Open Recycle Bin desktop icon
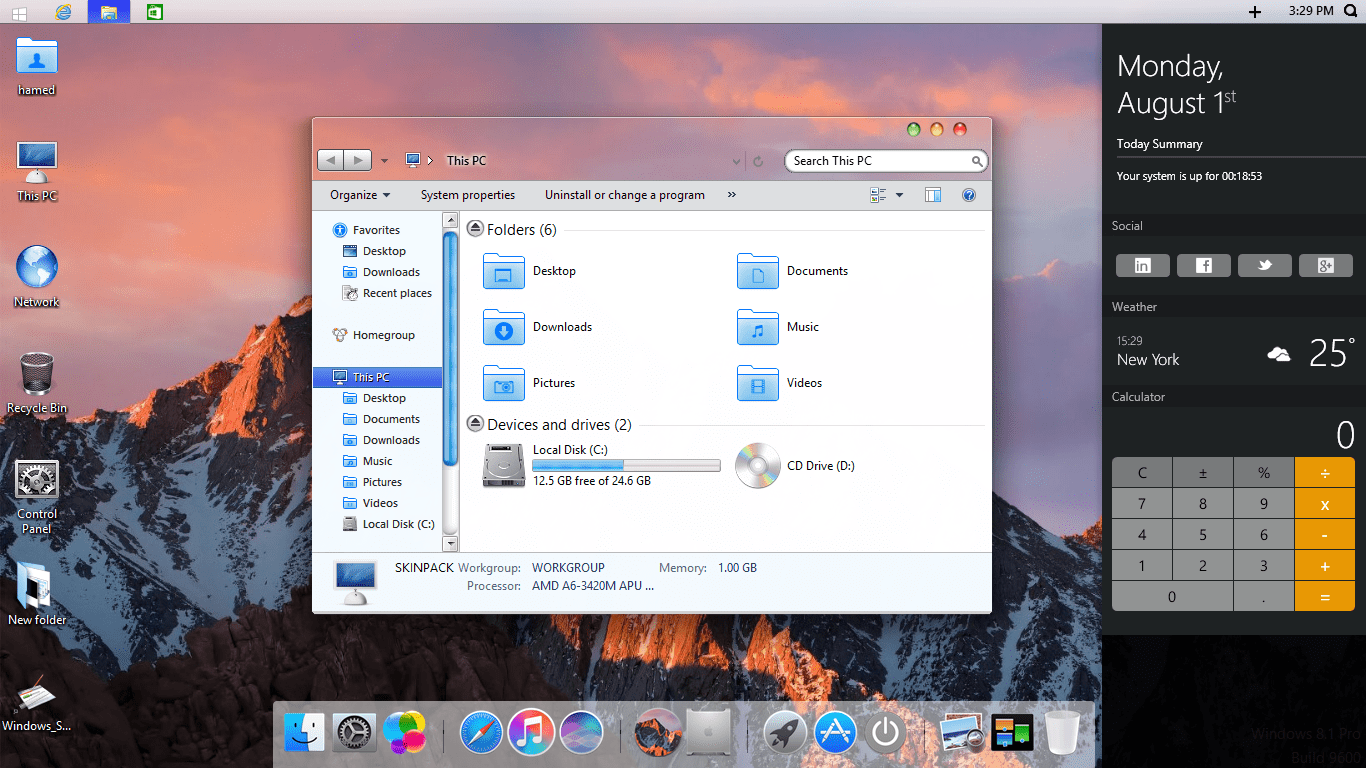Screen dimensions: 1366x768 pos(37,383)
